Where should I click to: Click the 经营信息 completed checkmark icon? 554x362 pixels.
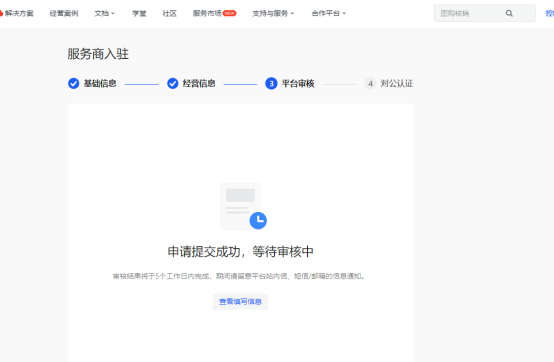click(x=172, y=83)
